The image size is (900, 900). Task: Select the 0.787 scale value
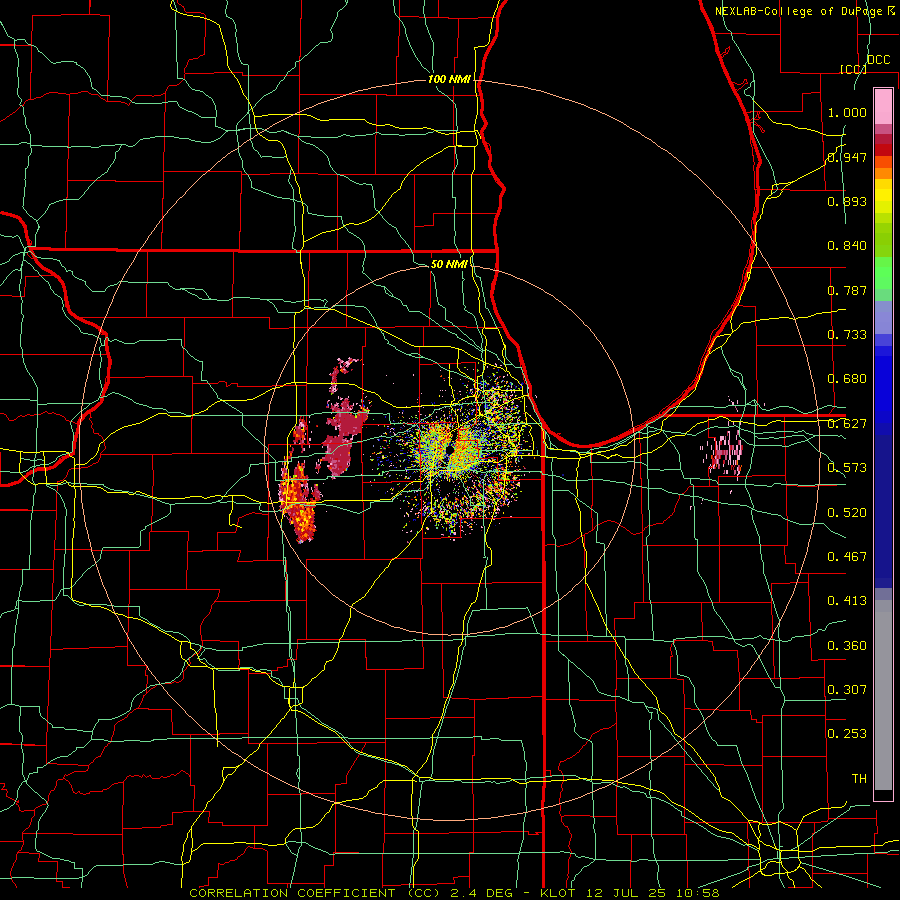point(847,290)
